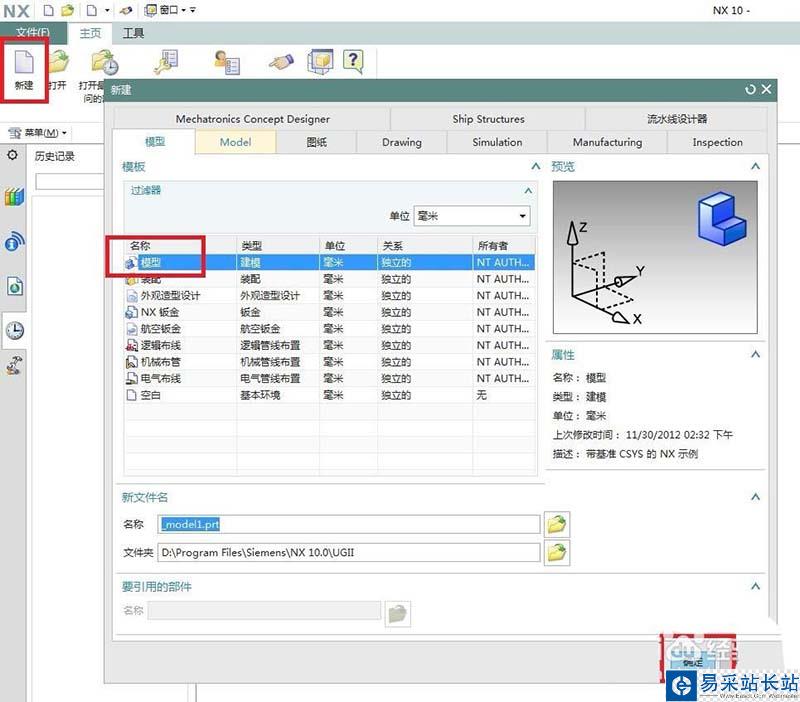Collapse the 属性 properties section
Viewport: 800px width, 702px height.
tap(756, 354)
